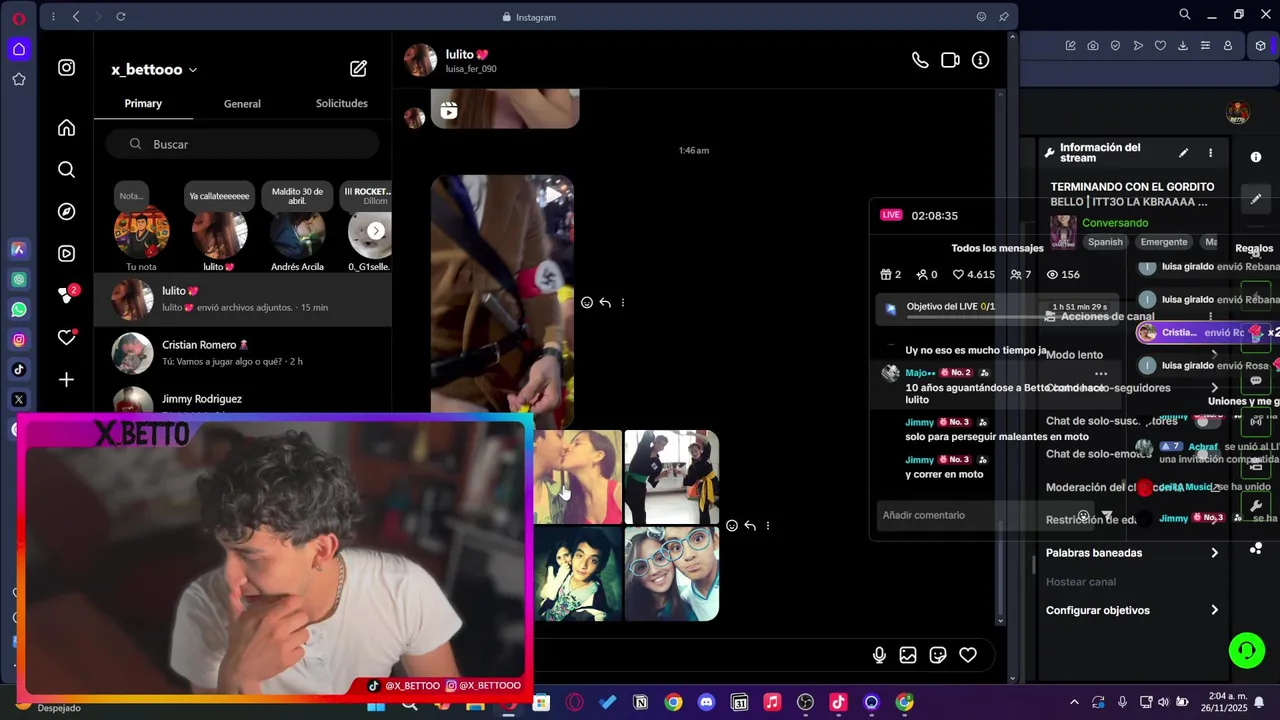
Task: Switch to the Solicitudes tab
Action: [341, 103]
